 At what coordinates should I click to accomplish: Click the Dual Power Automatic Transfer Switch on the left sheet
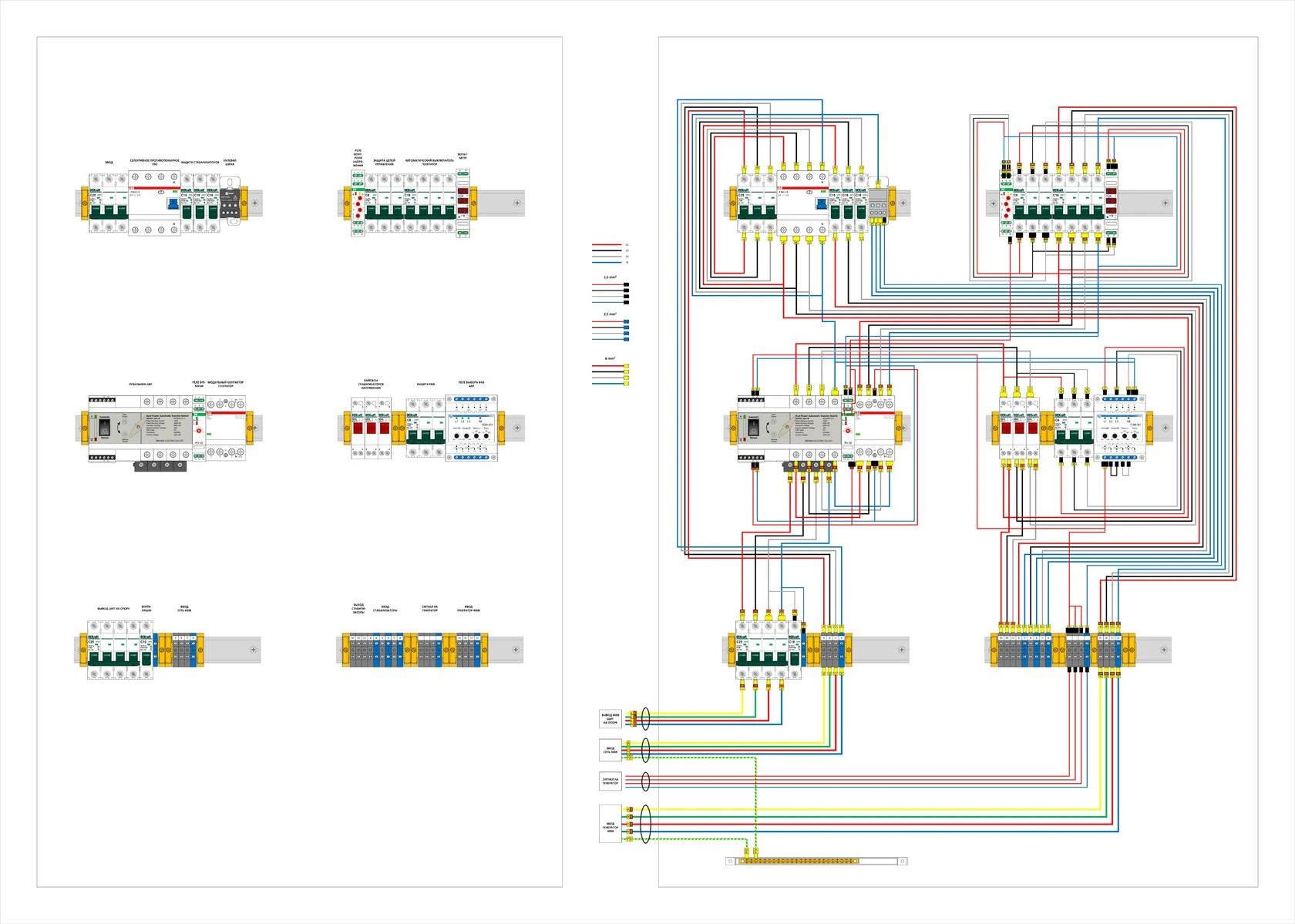(x=140, y=428)
